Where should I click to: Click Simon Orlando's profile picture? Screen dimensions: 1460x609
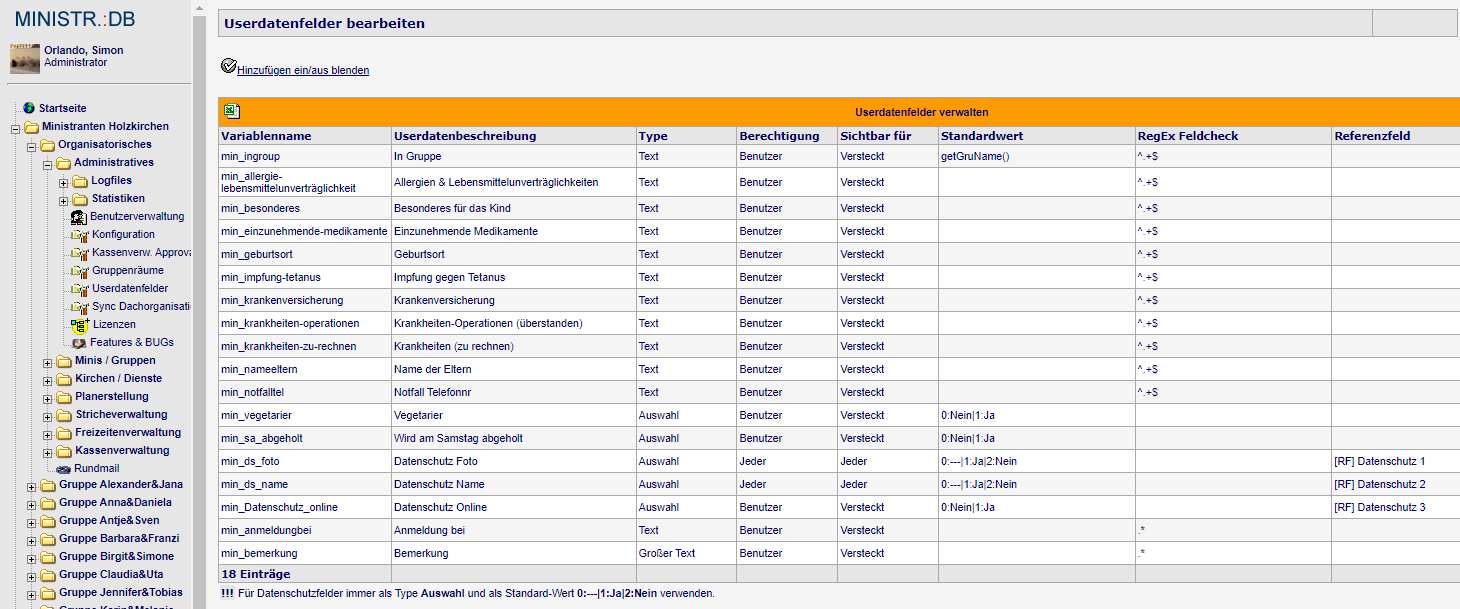tap(25, 59)
